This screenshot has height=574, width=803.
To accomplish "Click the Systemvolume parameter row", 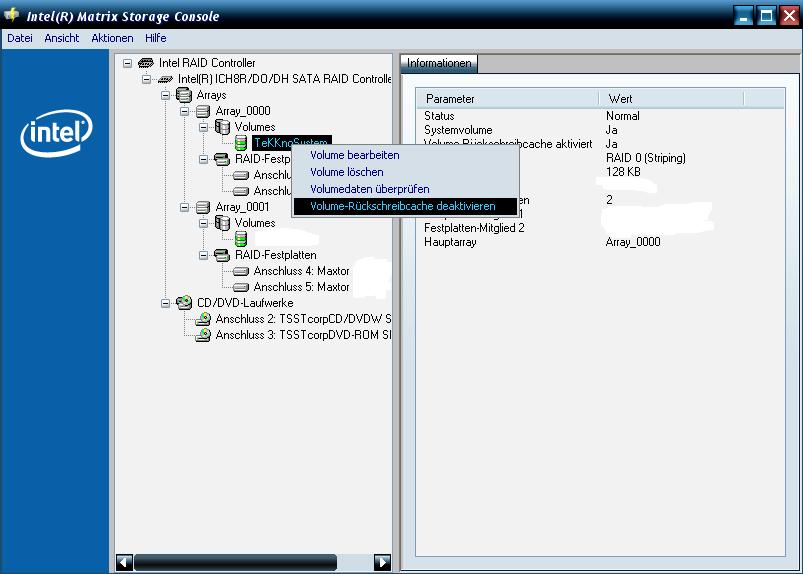I will pyautogui.click(x=600, y=130).
